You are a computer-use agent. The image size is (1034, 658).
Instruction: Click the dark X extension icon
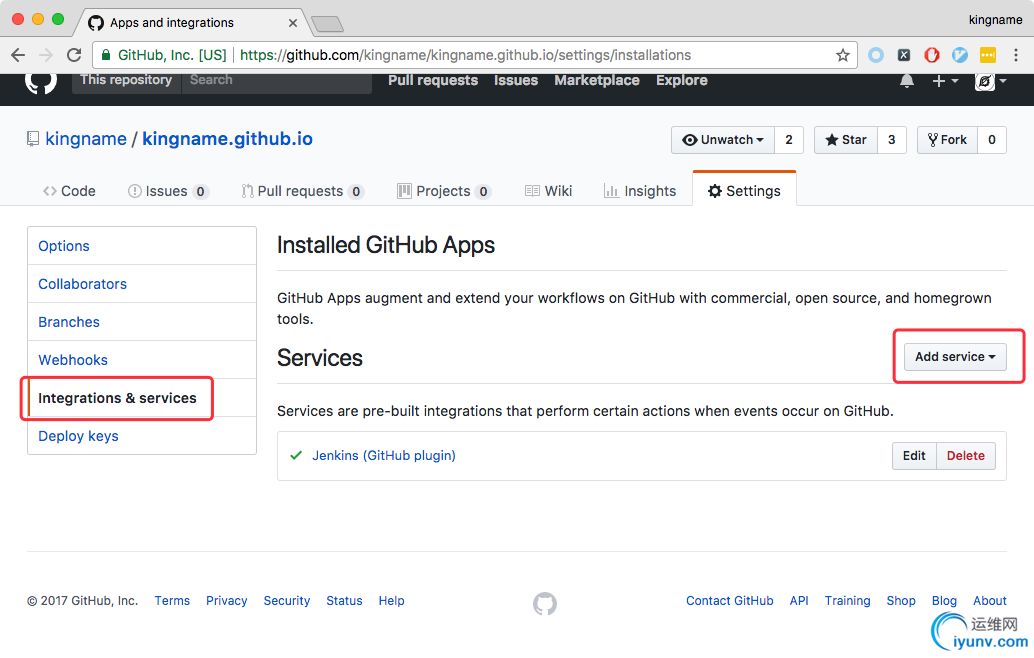coord(904,55)
